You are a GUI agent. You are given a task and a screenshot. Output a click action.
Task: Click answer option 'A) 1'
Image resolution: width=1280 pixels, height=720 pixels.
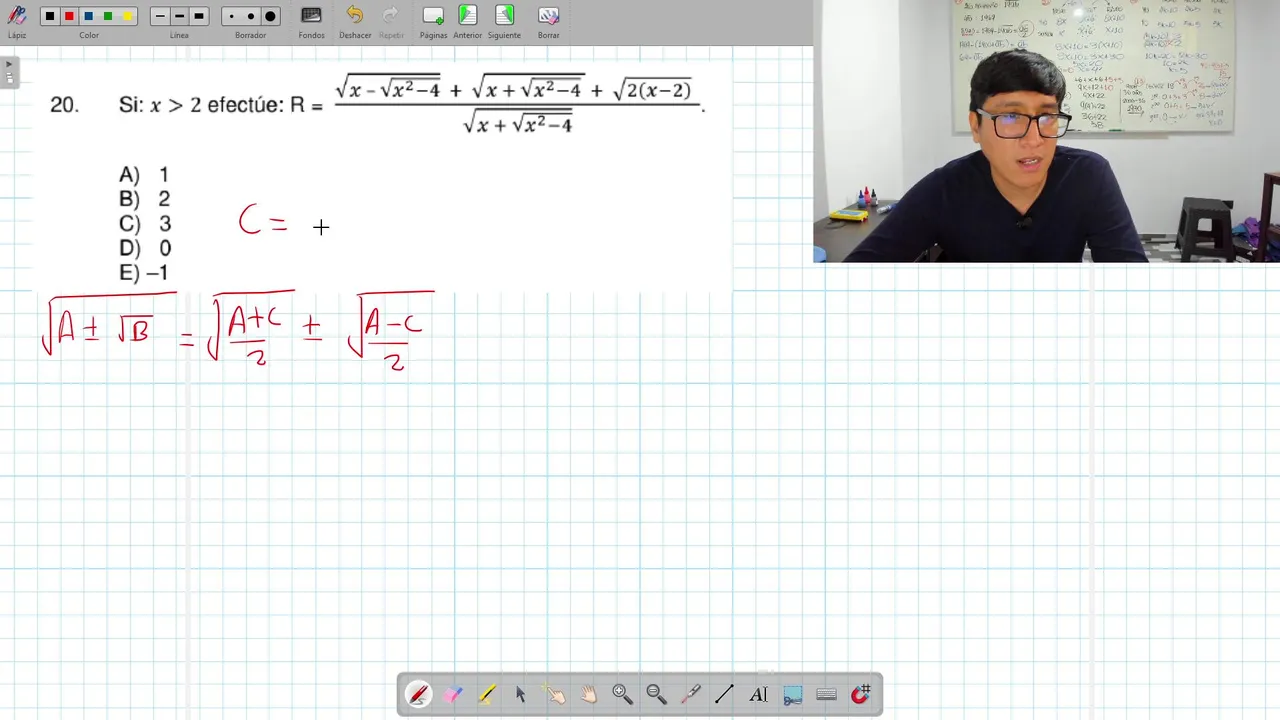144,175
